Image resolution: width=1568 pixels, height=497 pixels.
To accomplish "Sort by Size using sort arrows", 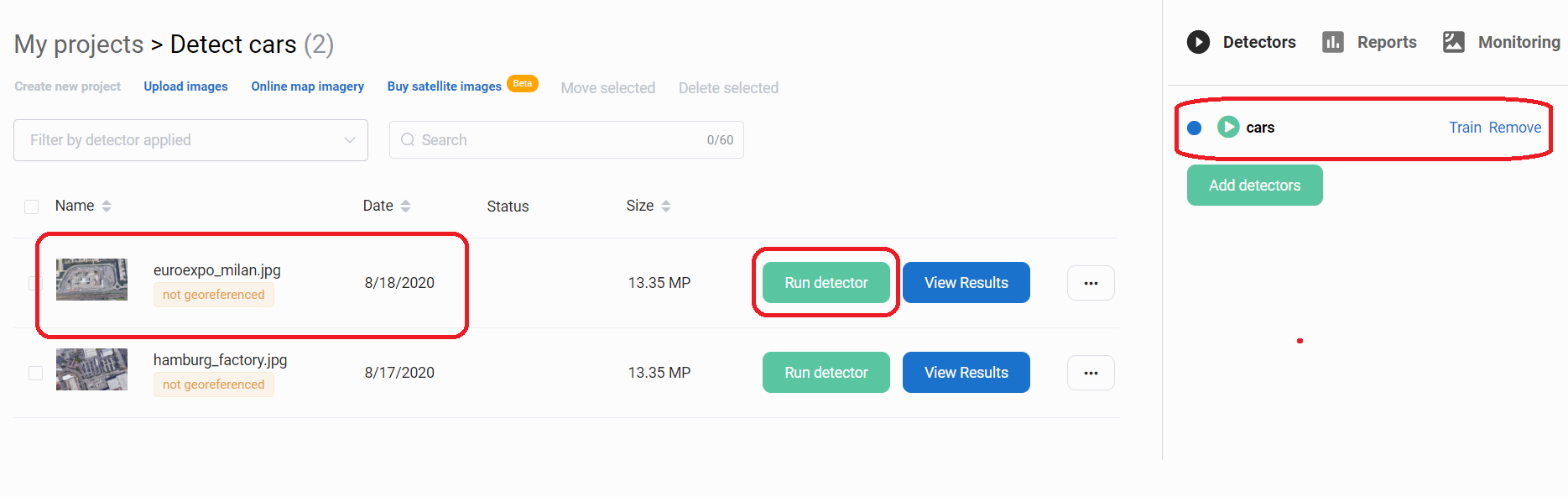I will click(666, 207).
